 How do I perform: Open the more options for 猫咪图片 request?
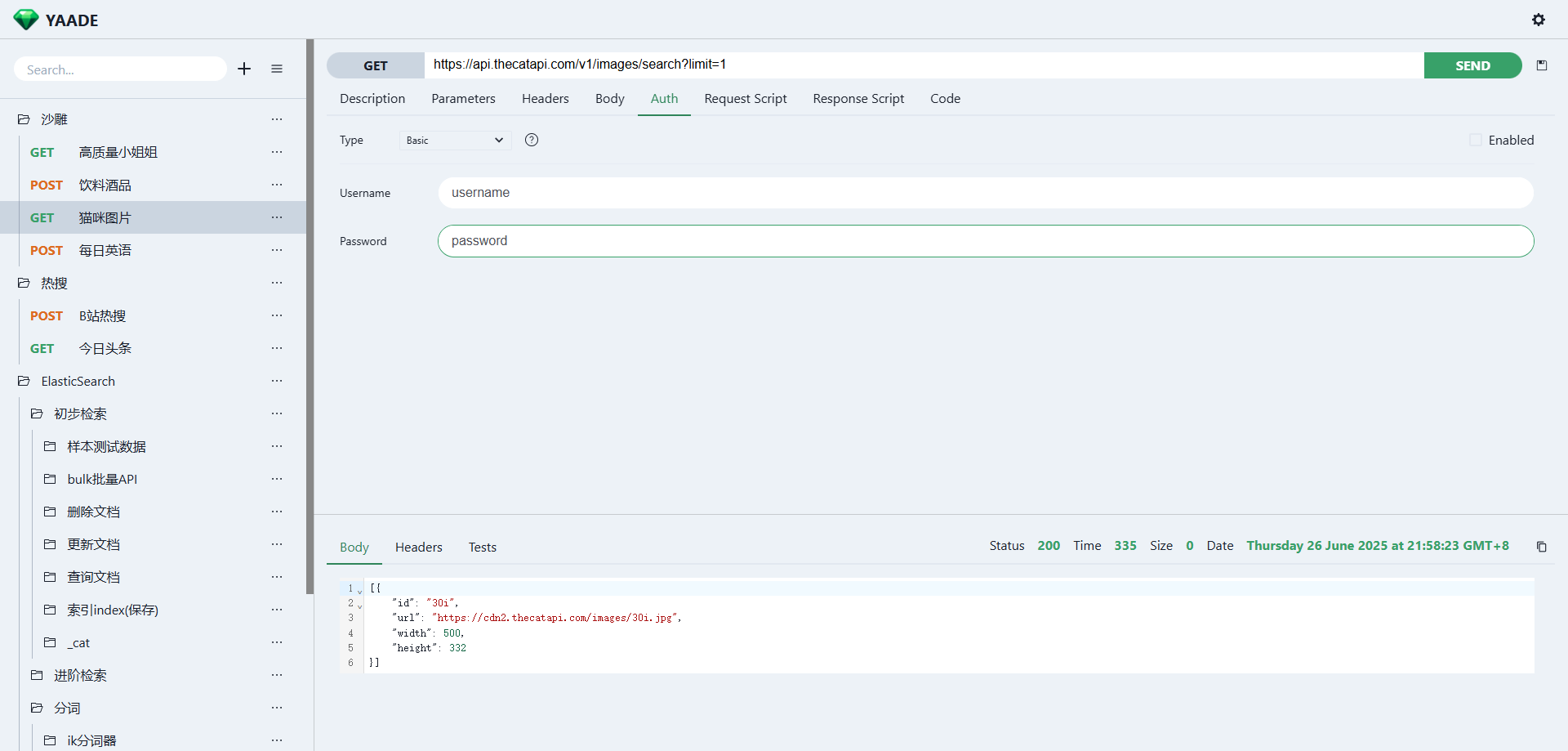tap(277, 217)
